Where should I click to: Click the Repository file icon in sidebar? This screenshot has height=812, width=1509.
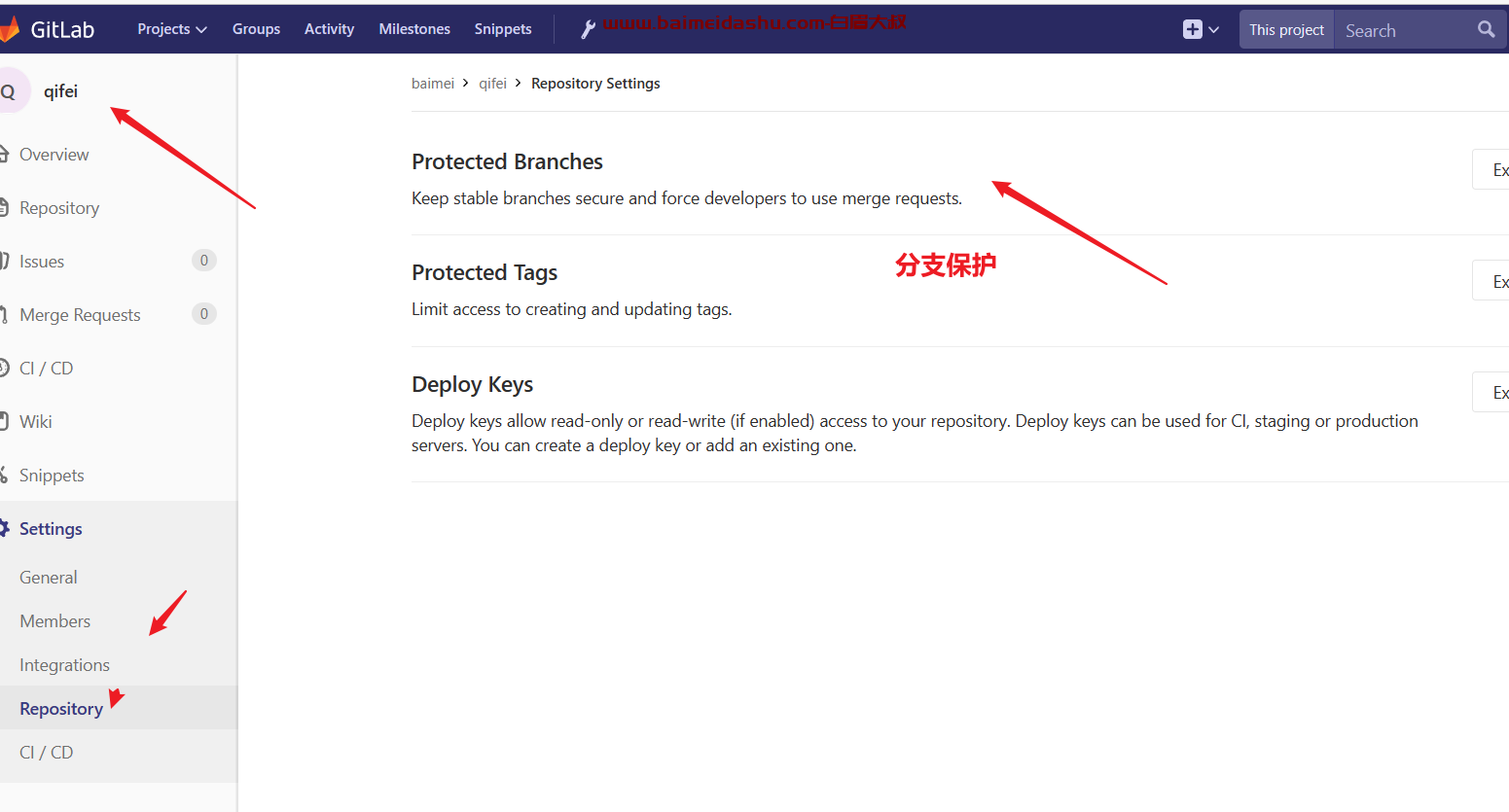(5, 207)
